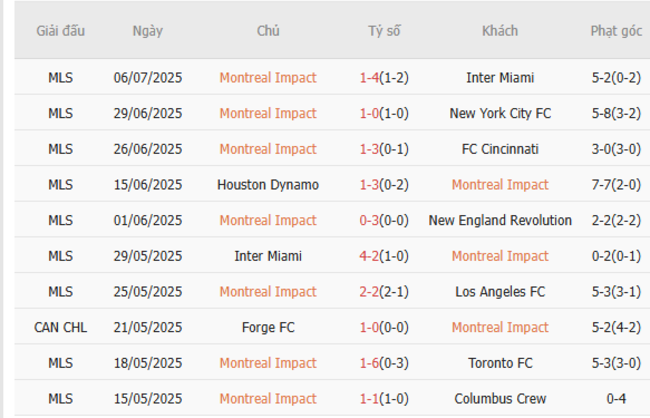
Task: Click Inter Miami in the 06/07/2025 match row
Action: 500,77
